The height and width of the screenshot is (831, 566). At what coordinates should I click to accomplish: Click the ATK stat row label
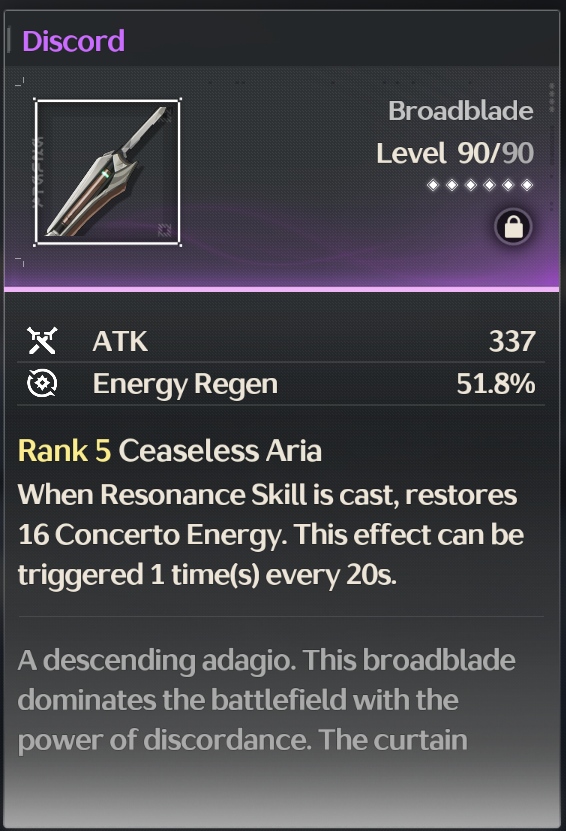tap(120, 341)
